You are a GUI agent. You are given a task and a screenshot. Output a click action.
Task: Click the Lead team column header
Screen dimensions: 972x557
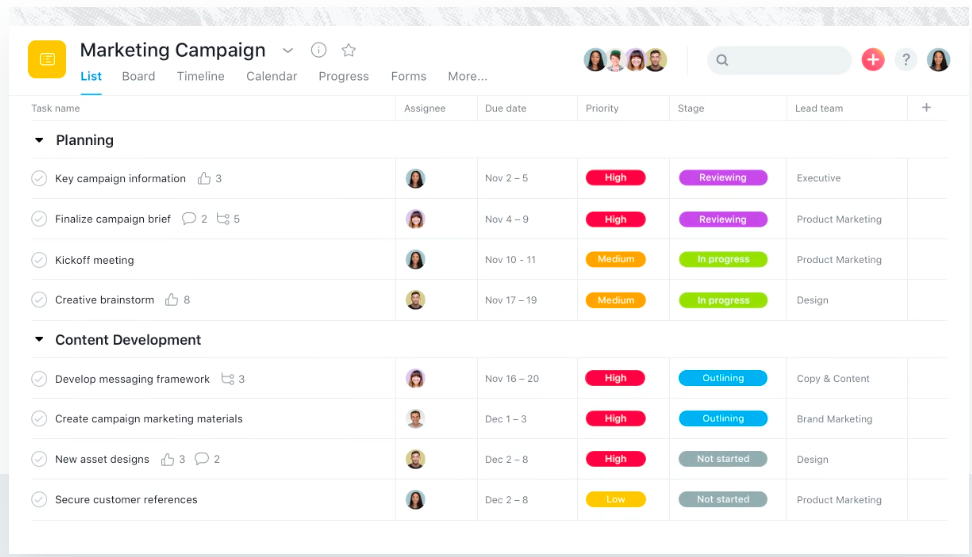(819, 108)
